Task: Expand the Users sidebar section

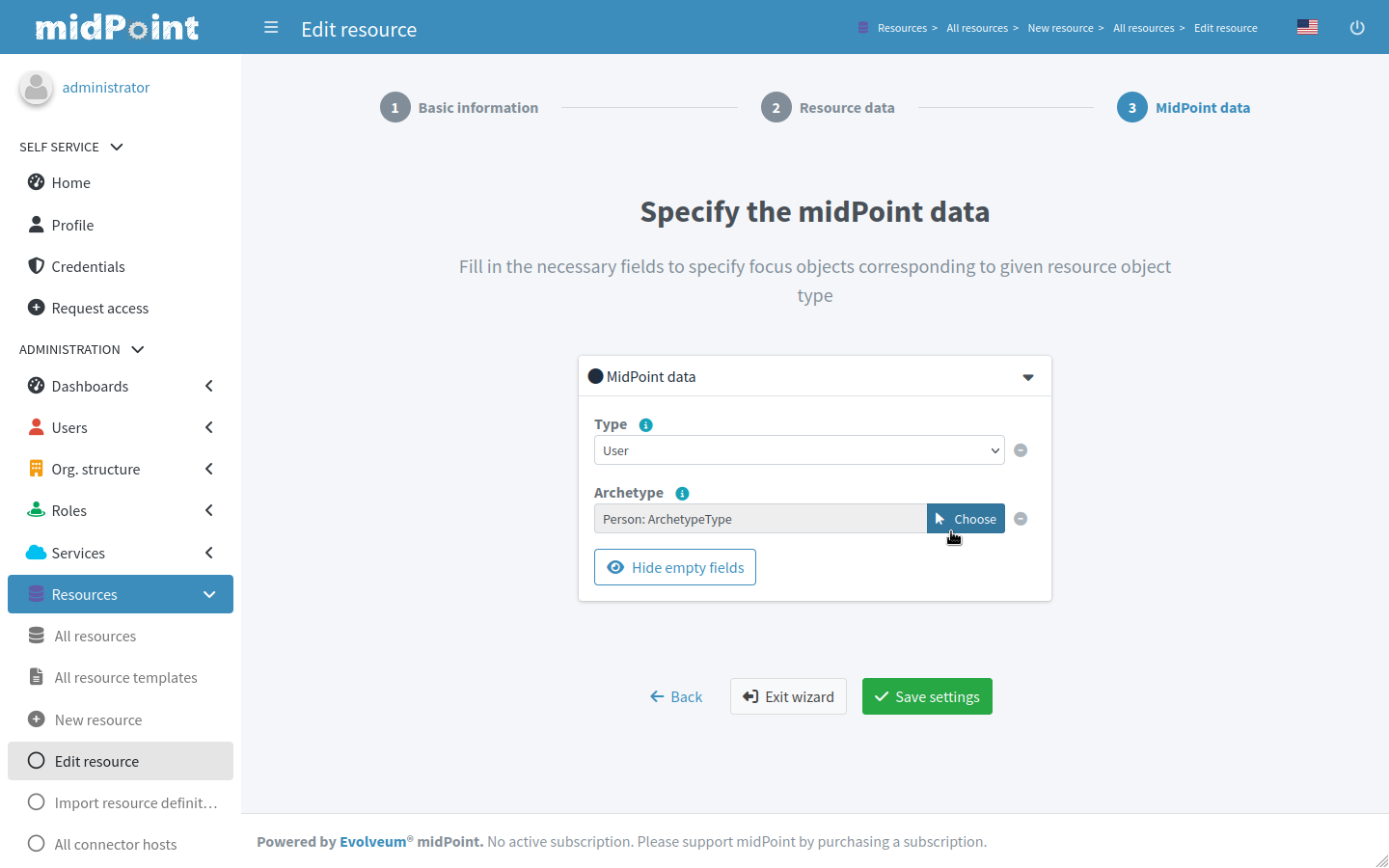Action: click(x=208, y=427)
